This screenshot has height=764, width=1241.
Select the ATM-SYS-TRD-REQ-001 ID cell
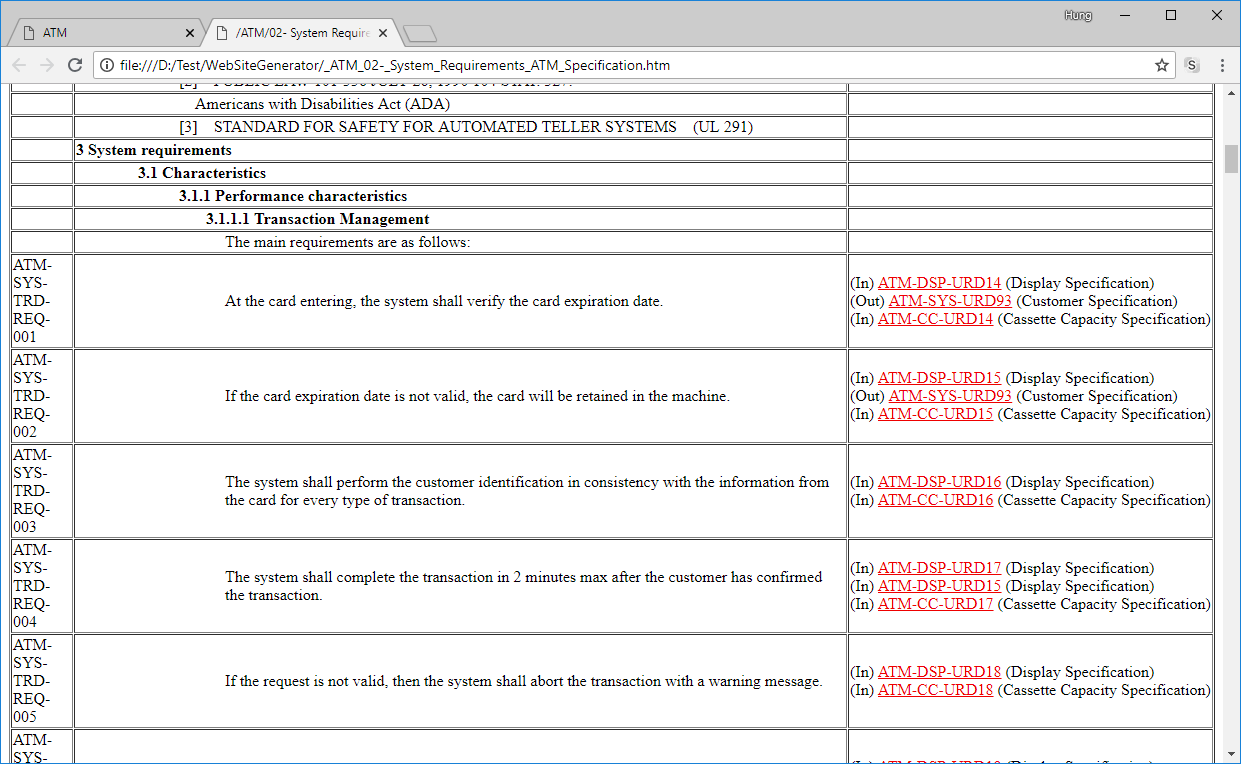(42, 301)
